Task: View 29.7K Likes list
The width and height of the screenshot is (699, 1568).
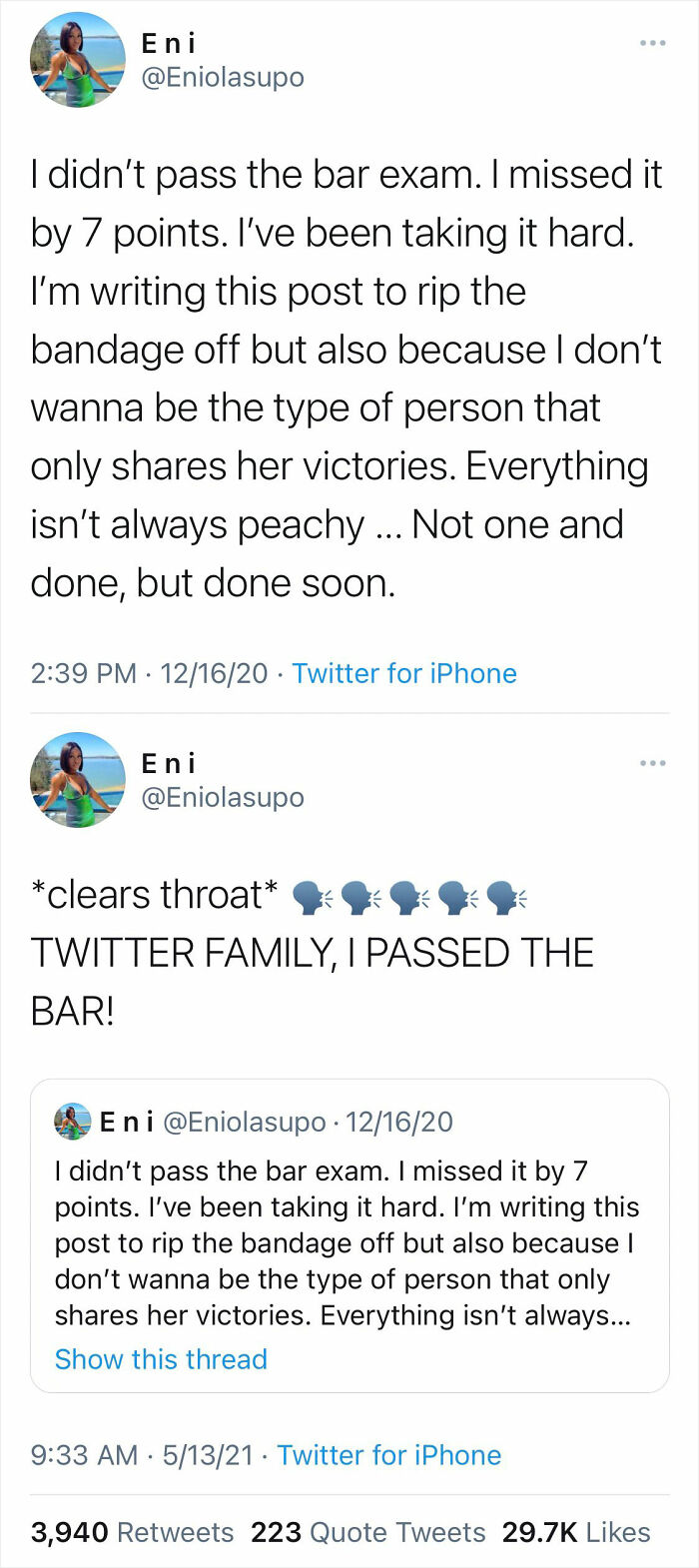Action: point(577,1532)
